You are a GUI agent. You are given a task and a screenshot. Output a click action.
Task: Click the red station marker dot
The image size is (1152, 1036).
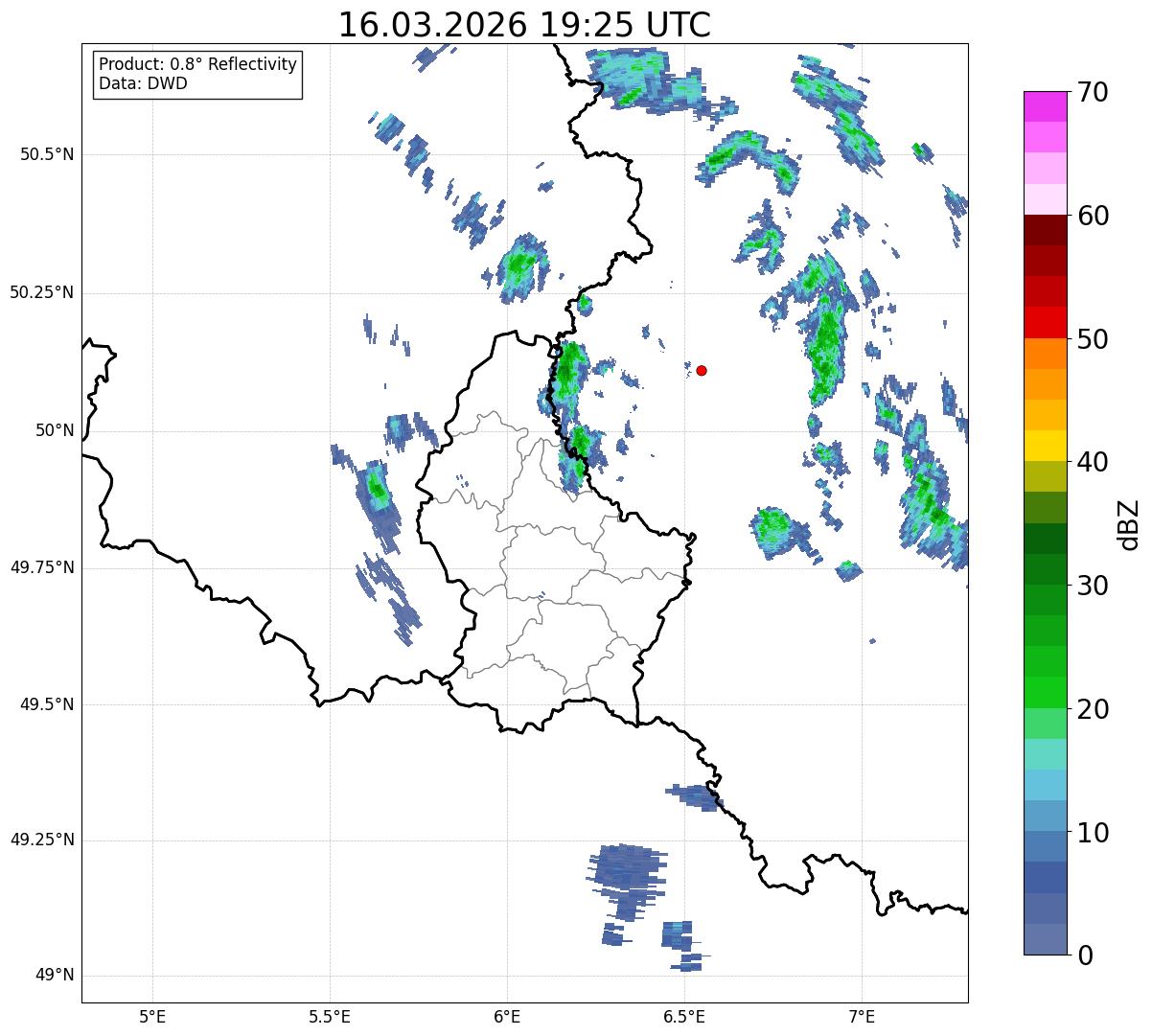tap(702, 370)
